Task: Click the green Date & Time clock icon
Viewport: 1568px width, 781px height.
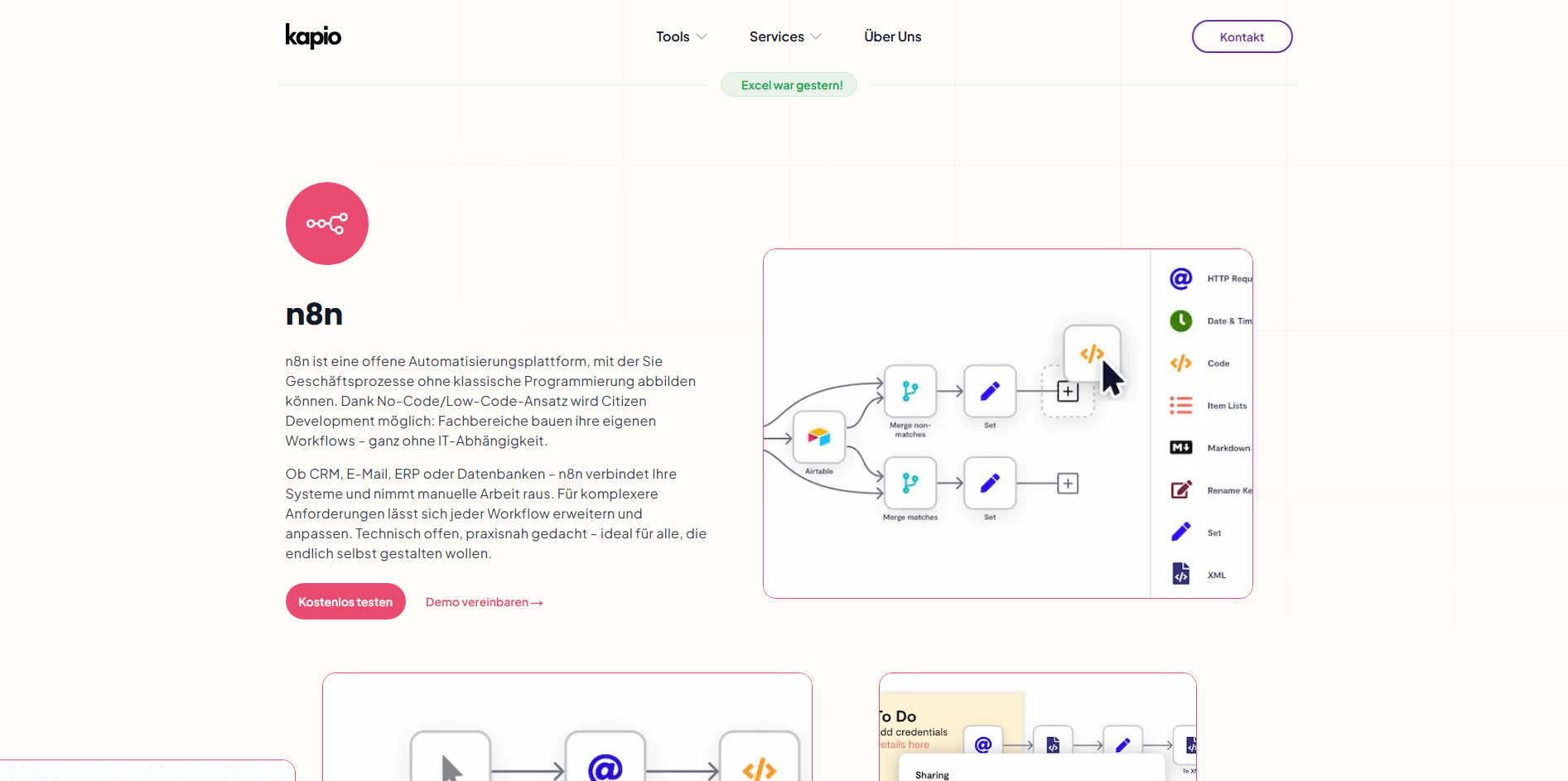Action: coord(1180,321)
